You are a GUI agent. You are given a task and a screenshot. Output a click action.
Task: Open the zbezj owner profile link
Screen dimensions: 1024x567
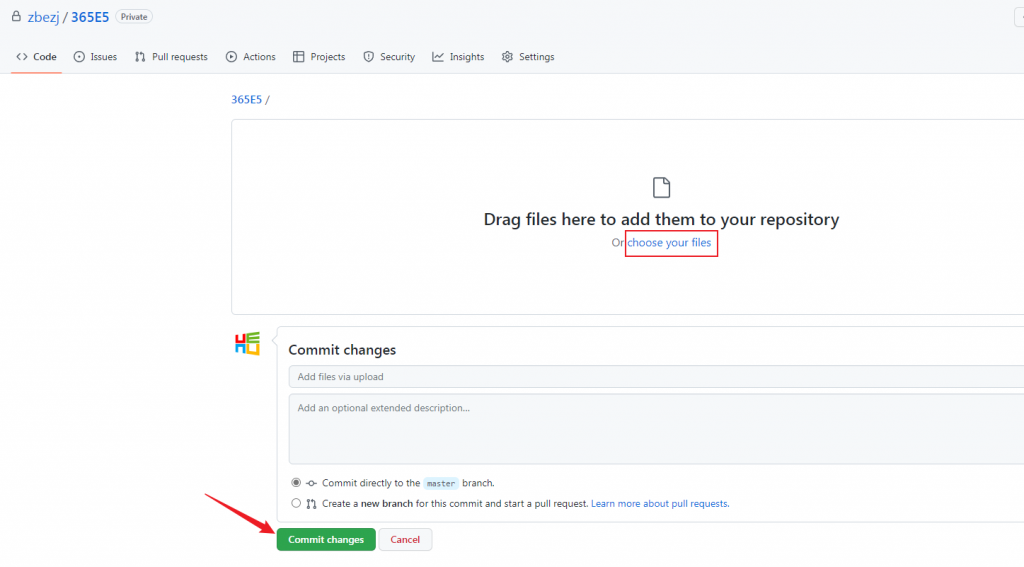click(x=44, y=17)
